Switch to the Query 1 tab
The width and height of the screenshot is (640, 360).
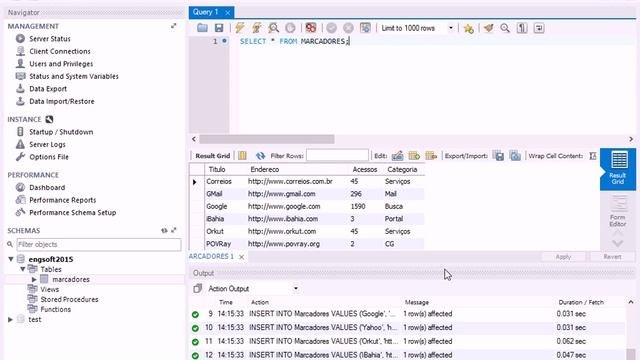(206, 12)
